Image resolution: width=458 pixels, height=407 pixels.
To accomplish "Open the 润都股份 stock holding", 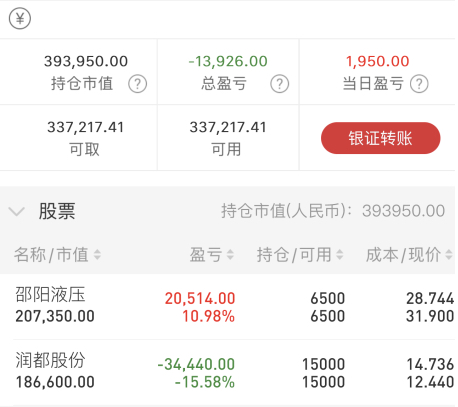I will [229, 373].
